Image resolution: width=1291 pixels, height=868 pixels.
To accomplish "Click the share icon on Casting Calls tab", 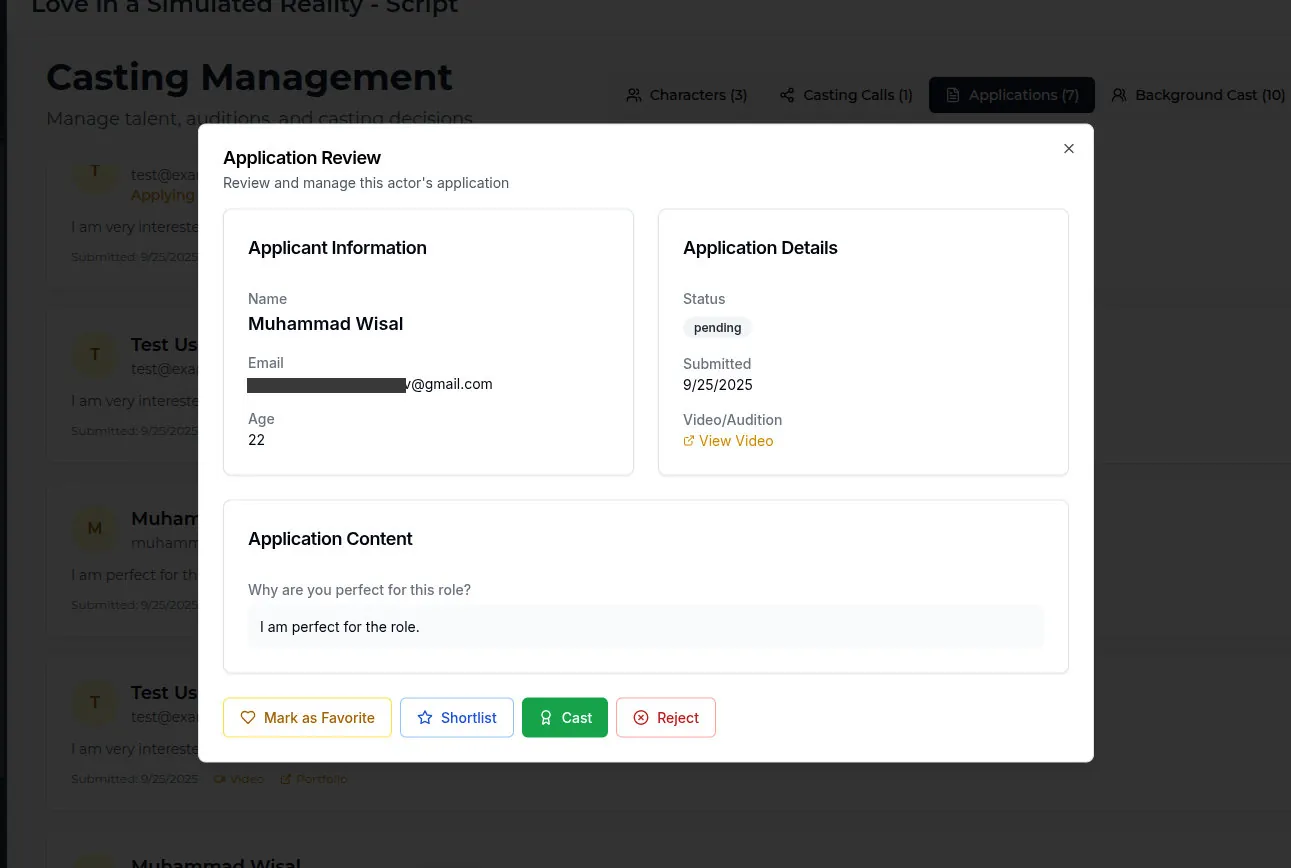I will [x=787, y=95].
